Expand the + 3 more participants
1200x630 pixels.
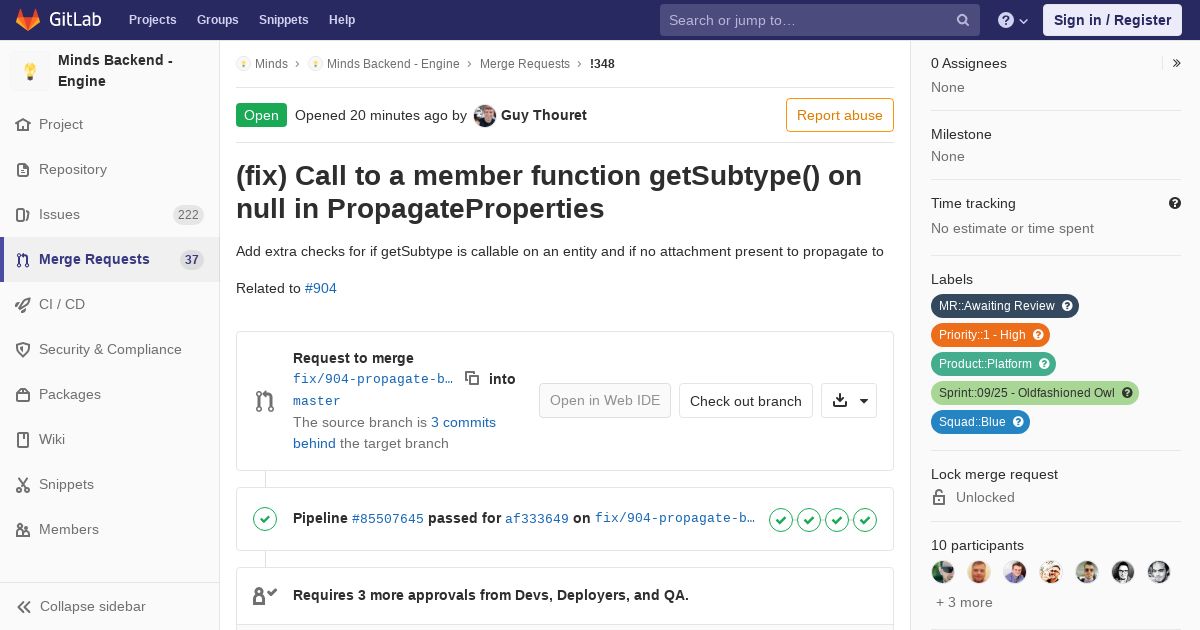pos(964,602)
